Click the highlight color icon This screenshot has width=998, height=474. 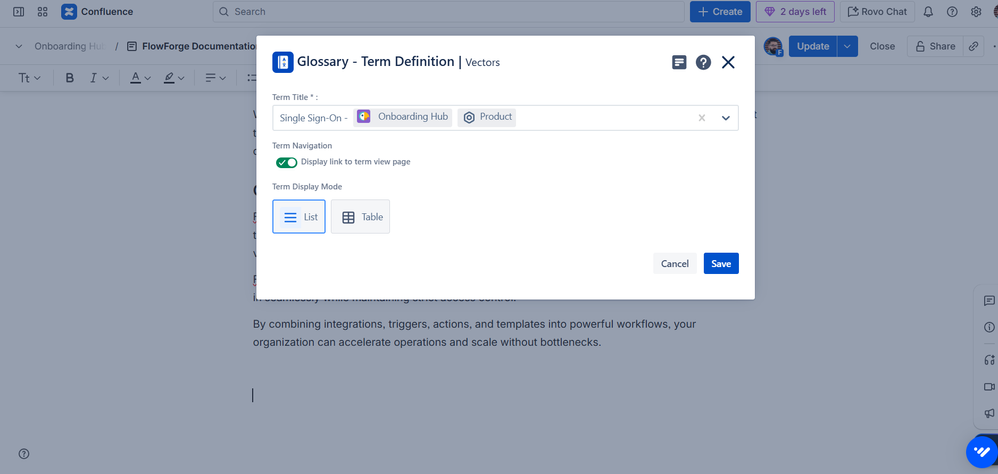click(x=169, y=78)
